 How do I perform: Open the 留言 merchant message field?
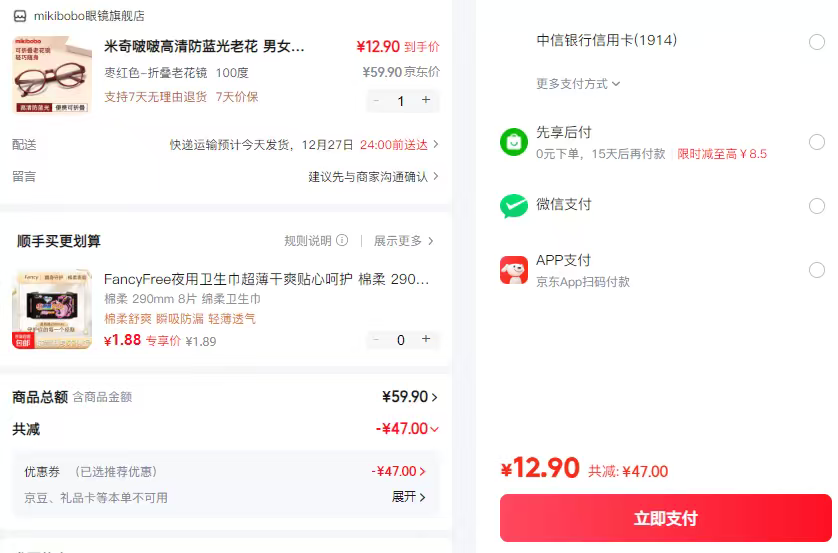tap(372, 177)
